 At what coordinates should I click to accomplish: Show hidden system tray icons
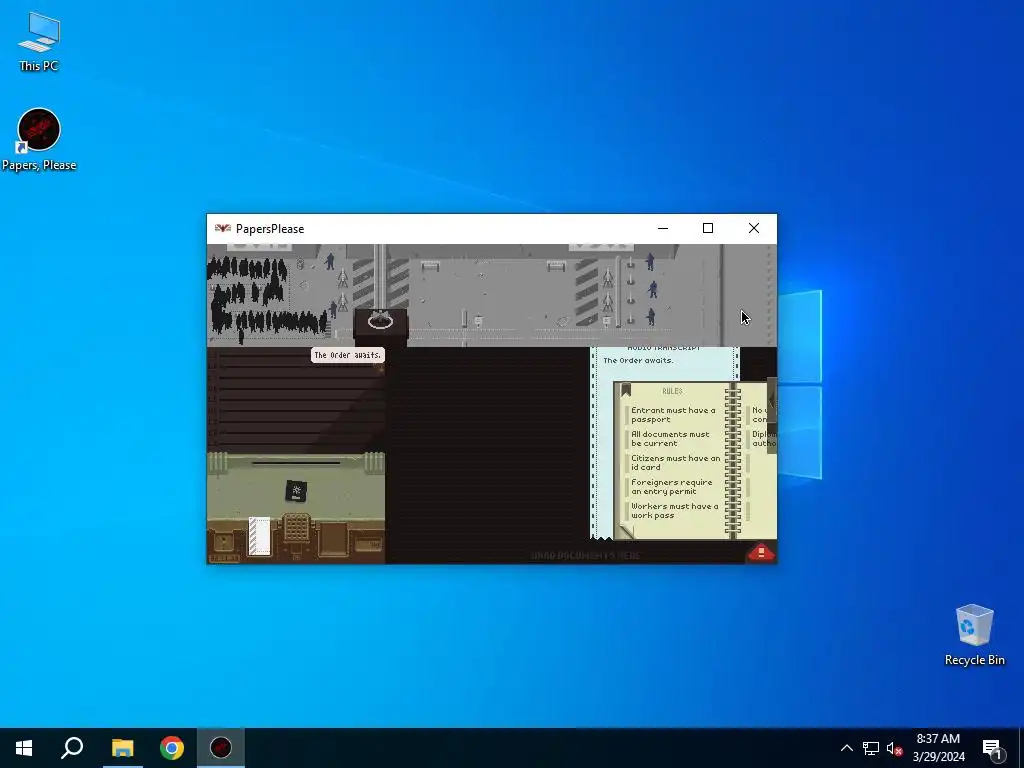[x=846, y=748]
